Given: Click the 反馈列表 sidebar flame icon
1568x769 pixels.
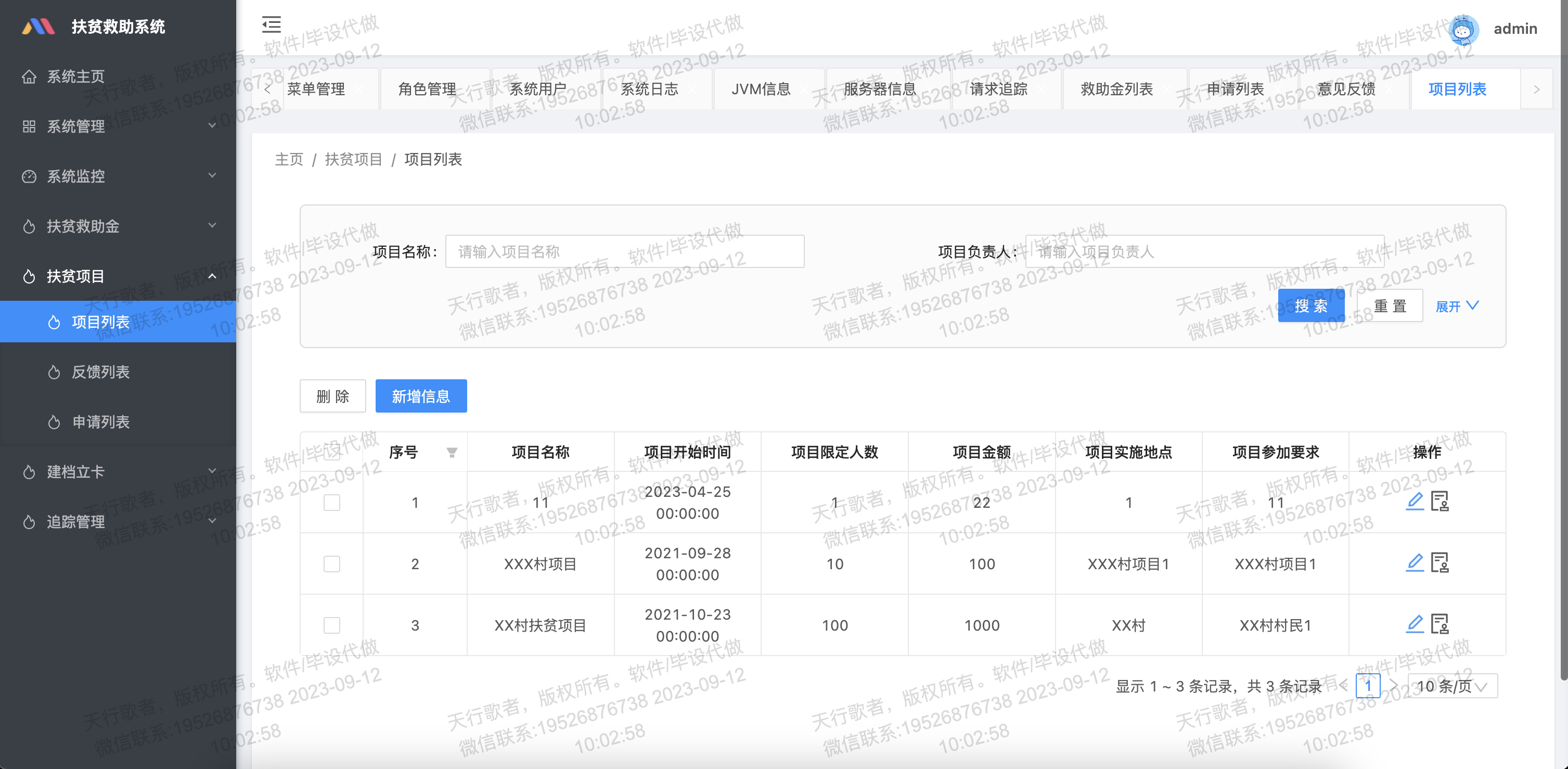Looking at the screenshot, I should coord(54,372).
